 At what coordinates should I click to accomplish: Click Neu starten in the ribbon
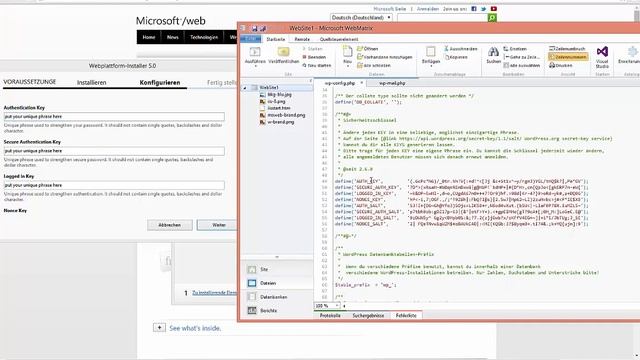click(x=317, y=65)
